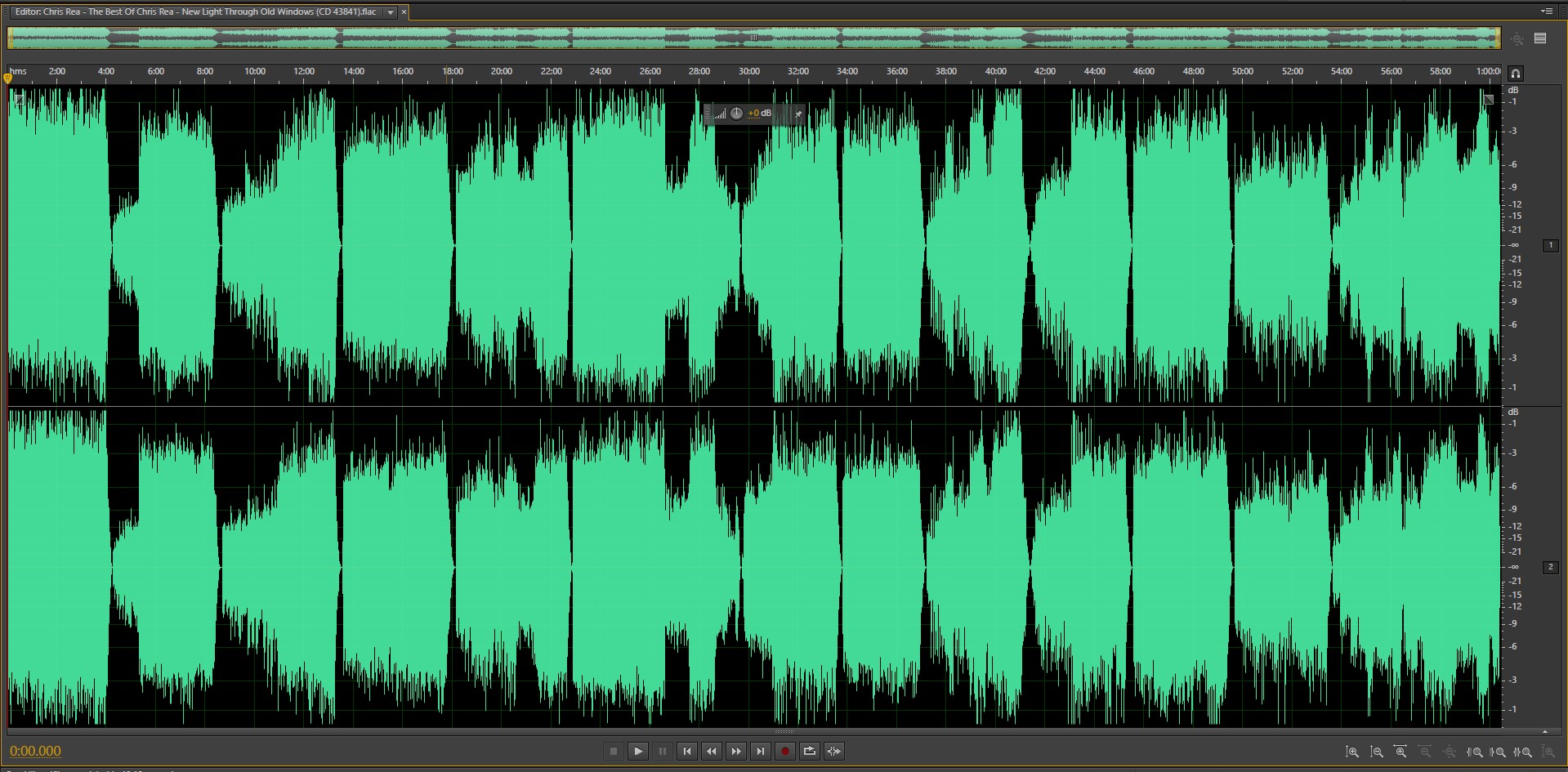Click the Rewind transport button
Image resolution: width=1568 pixels, height=772 pixels.
click(x=712, y=752)
